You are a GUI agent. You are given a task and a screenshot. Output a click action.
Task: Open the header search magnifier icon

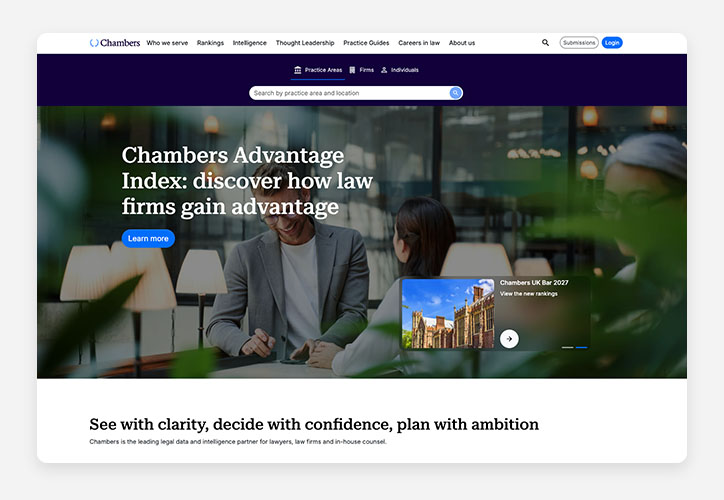[545, 42]
